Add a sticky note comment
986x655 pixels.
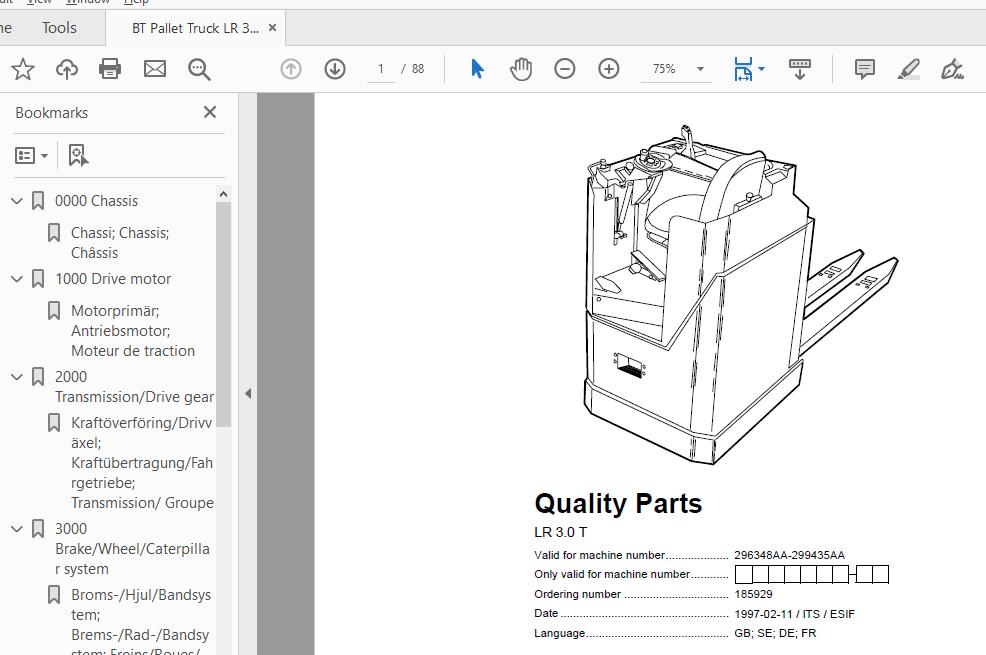tap(865, 69)
